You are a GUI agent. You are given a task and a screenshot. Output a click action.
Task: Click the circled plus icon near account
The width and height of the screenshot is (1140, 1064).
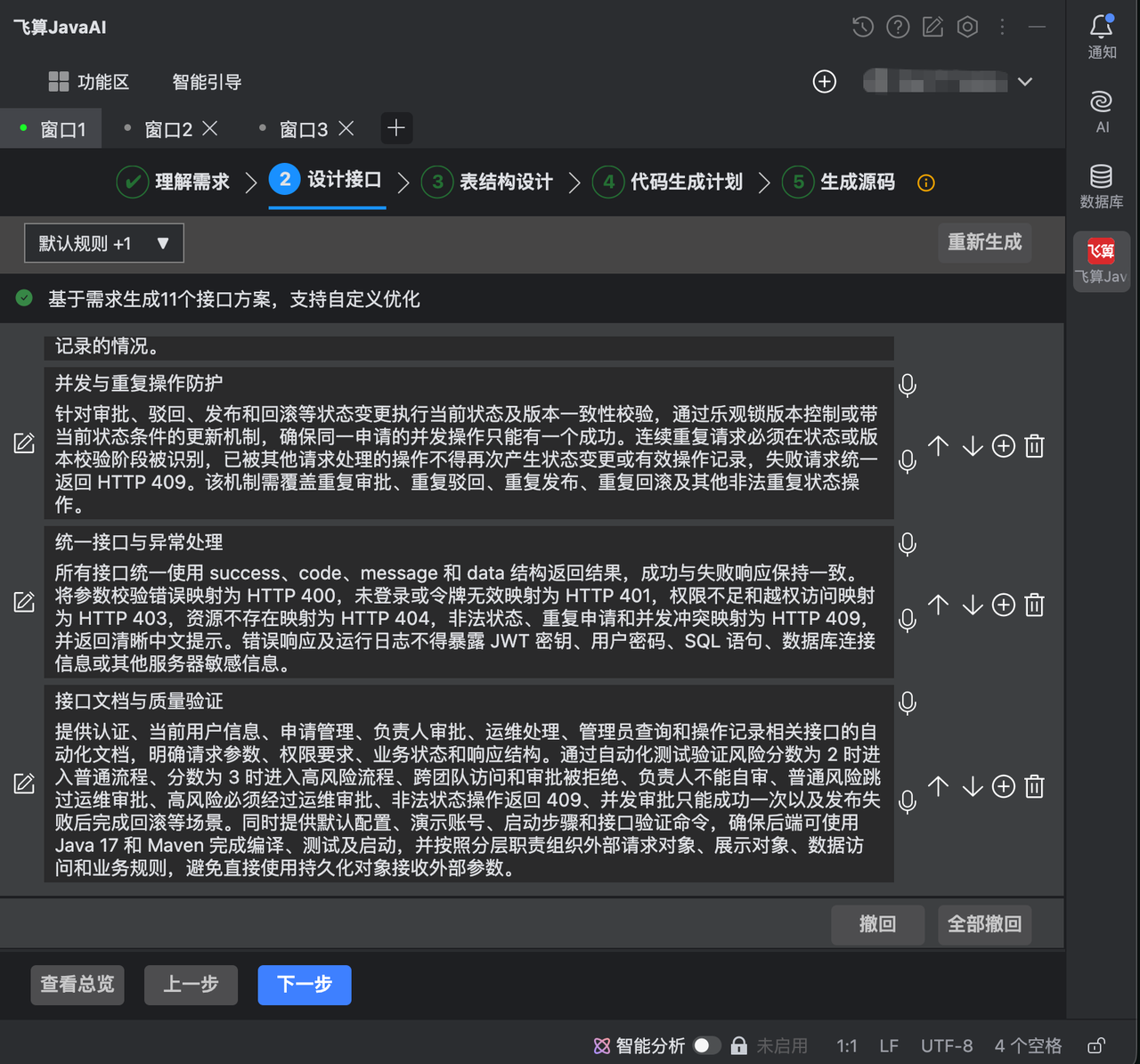click(x=825, y=82)
